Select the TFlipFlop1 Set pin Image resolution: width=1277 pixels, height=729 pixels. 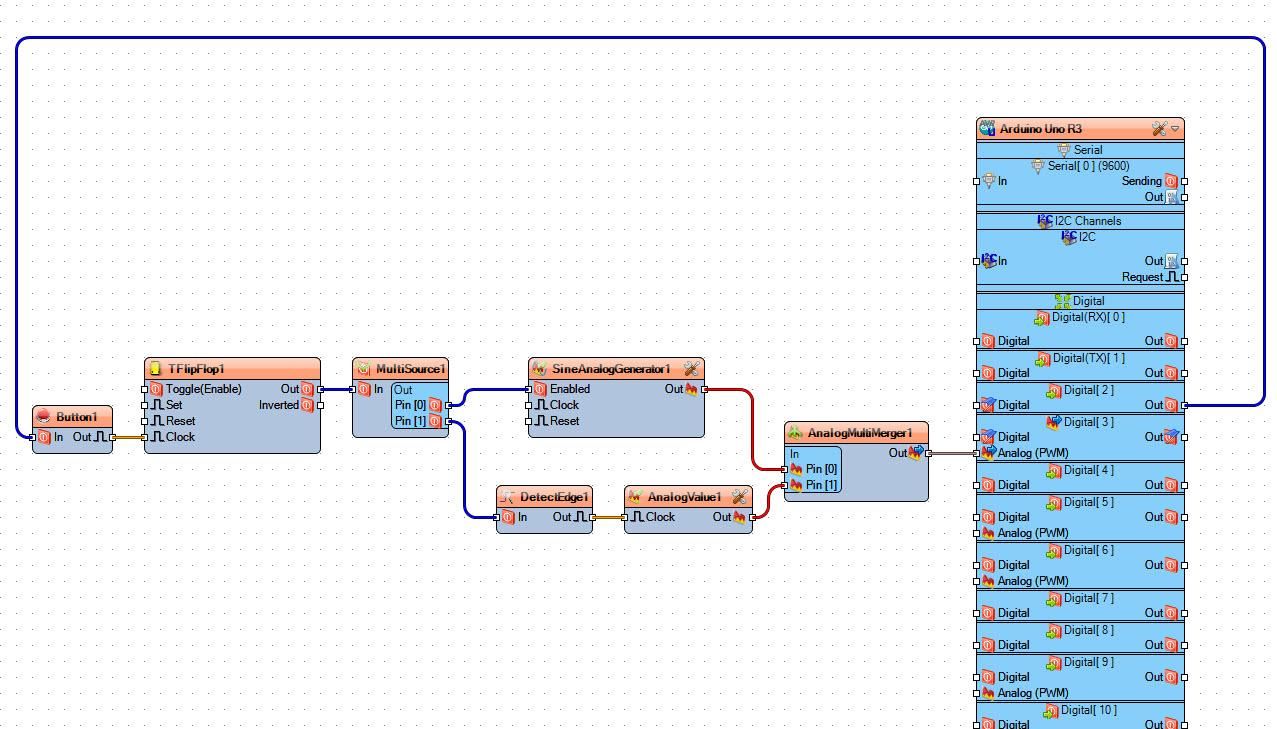pyautogui.click(x=146, y=405)
